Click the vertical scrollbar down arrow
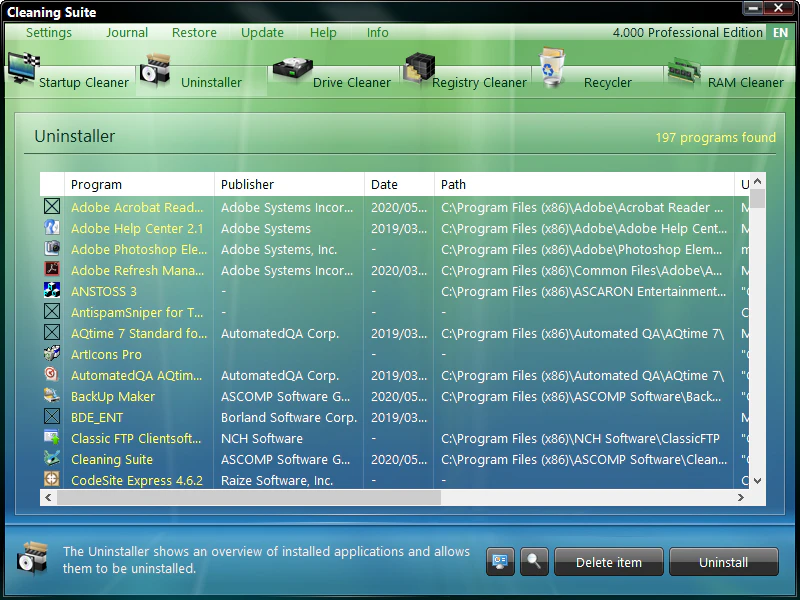Image resolution: width=800 pixels, height=600 pixels. pyautogui.click(x=757, y=480)
